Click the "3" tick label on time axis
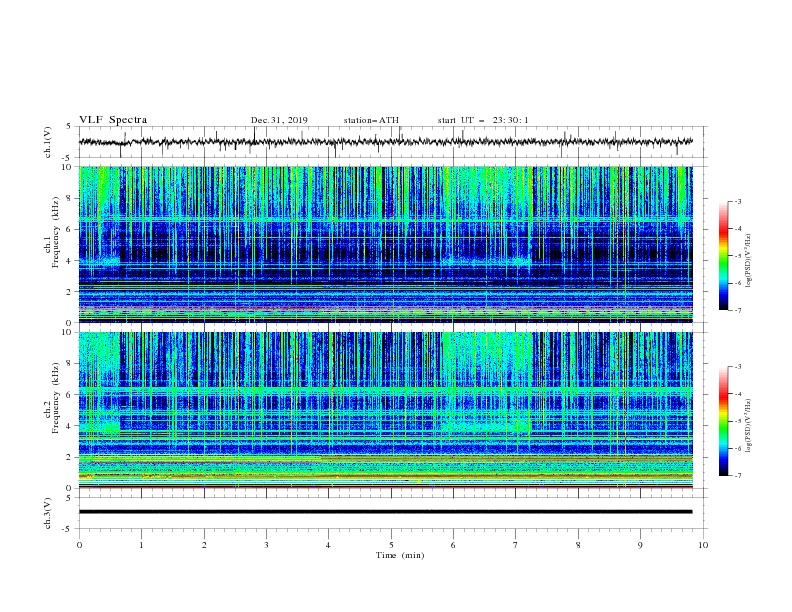Screen dimensions: 792x612 266,545
